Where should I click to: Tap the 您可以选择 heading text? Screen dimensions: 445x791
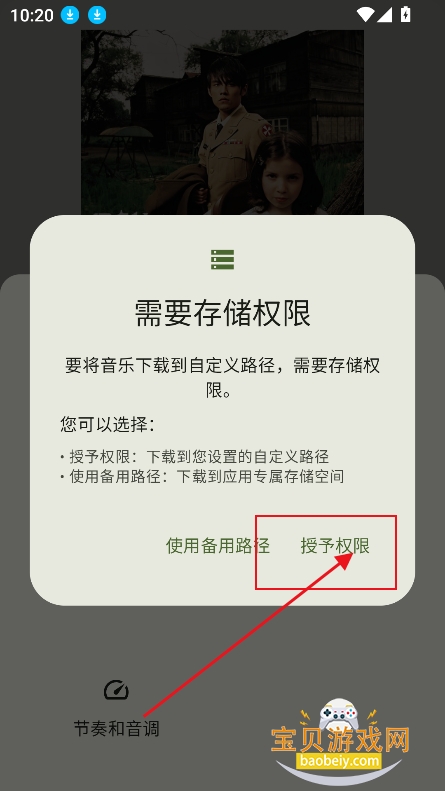point(107,424)
